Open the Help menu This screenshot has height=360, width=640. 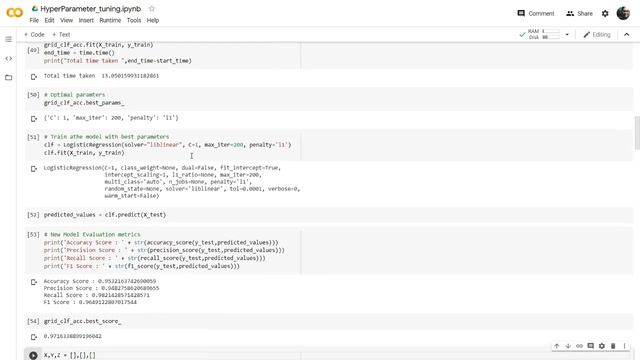tap(153, 20)
